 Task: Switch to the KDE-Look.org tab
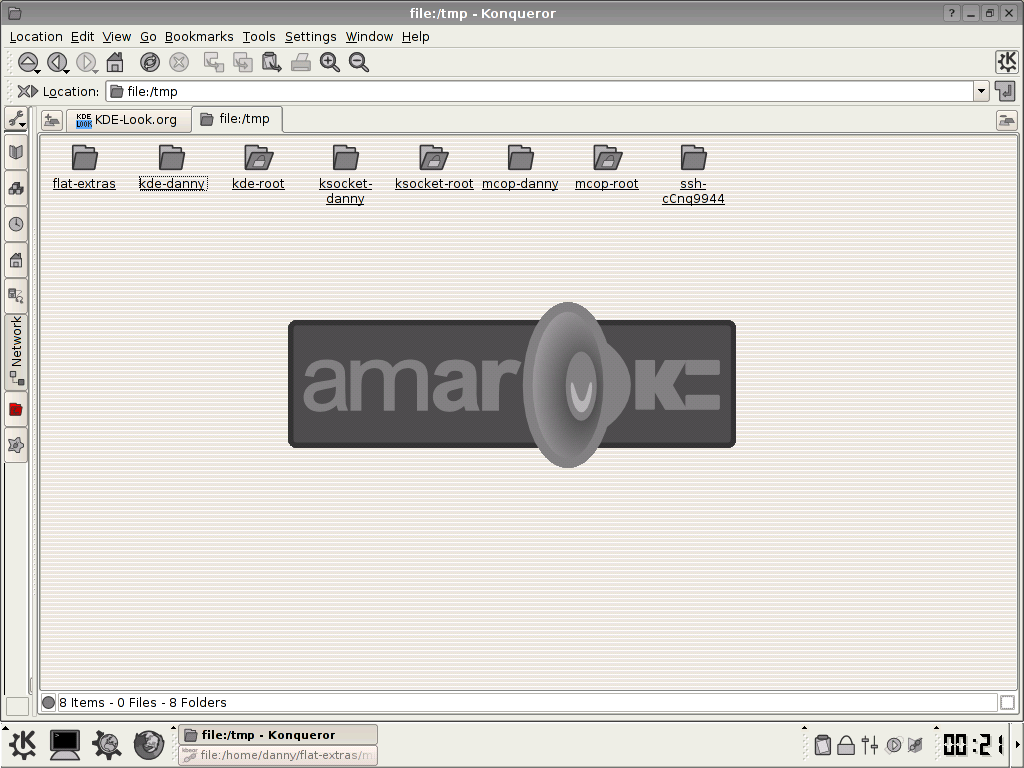(x=128, y=120)
